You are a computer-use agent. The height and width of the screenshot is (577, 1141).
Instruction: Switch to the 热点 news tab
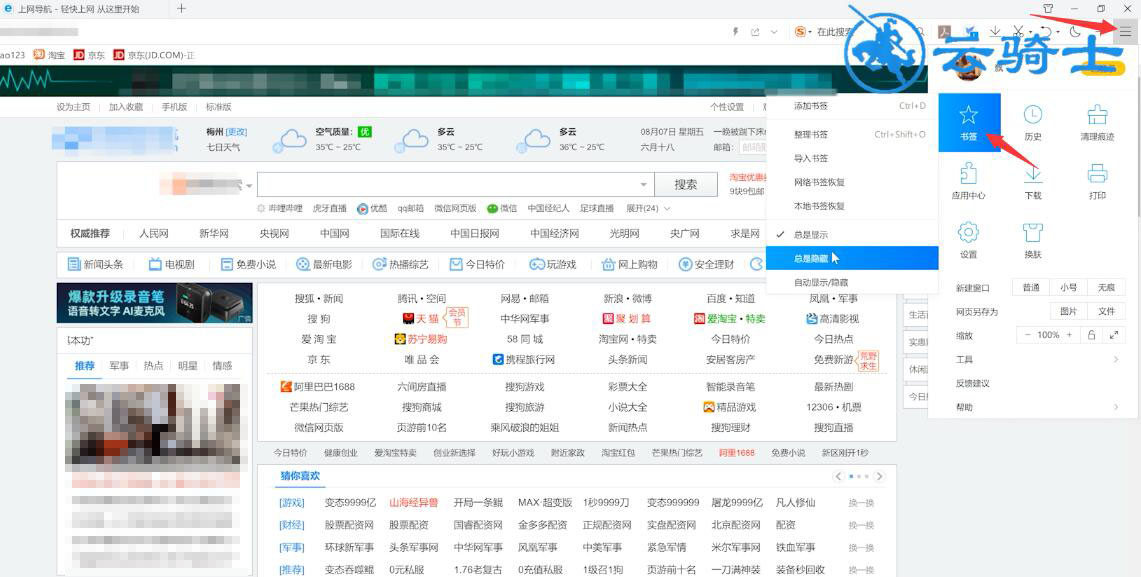tap(154, 365)
